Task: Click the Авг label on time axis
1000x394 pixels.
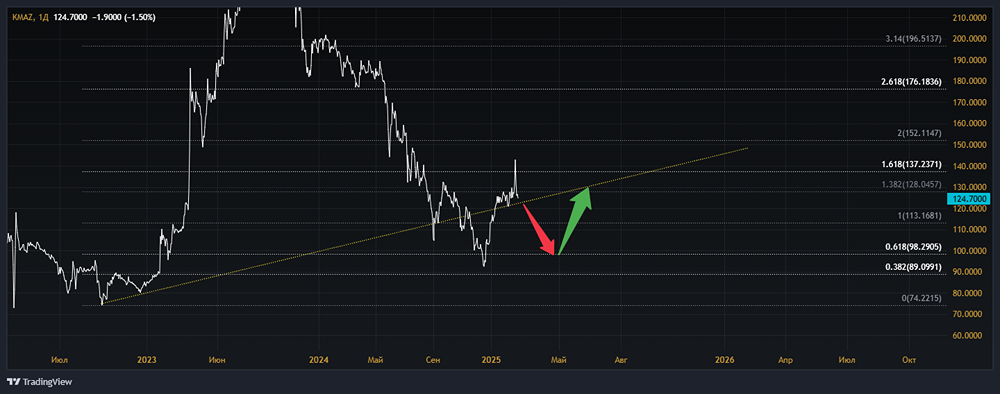Action: point(621,360)
